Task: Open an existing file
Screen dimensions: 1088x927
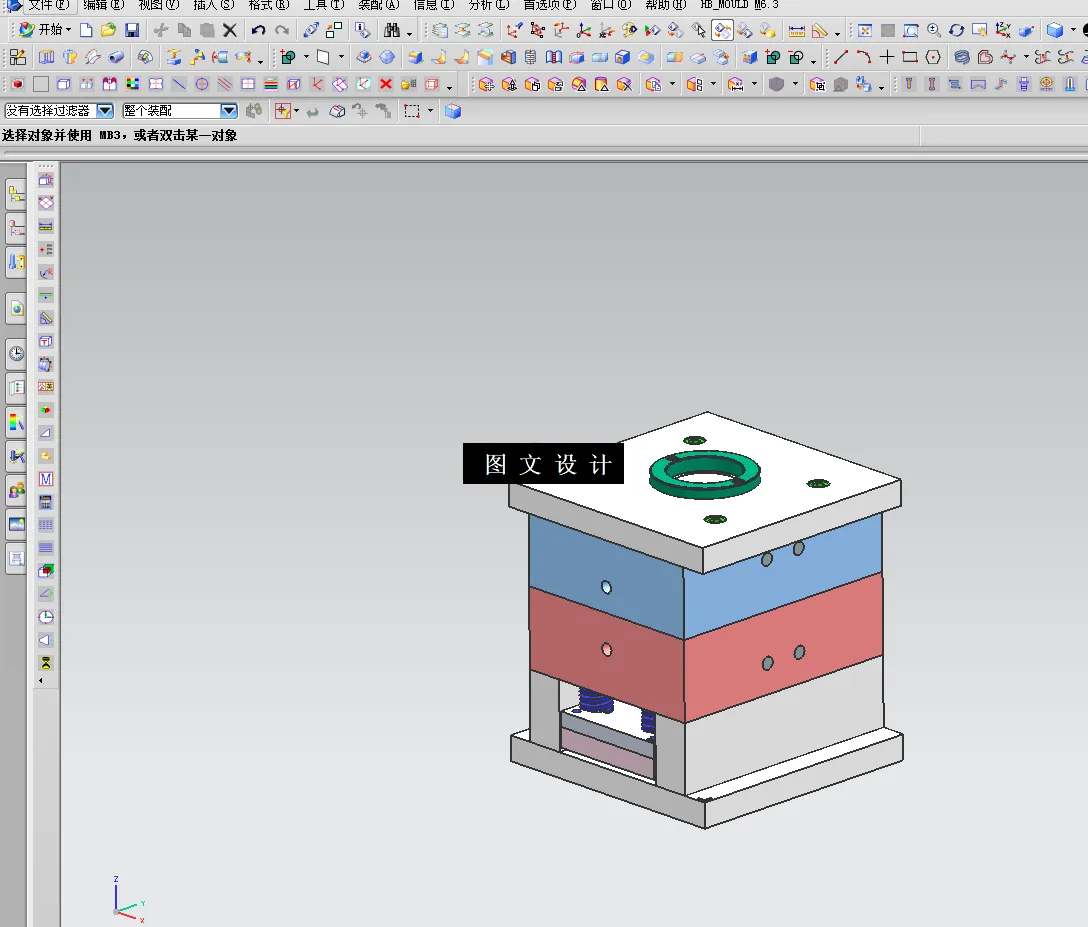Action: 107,30
